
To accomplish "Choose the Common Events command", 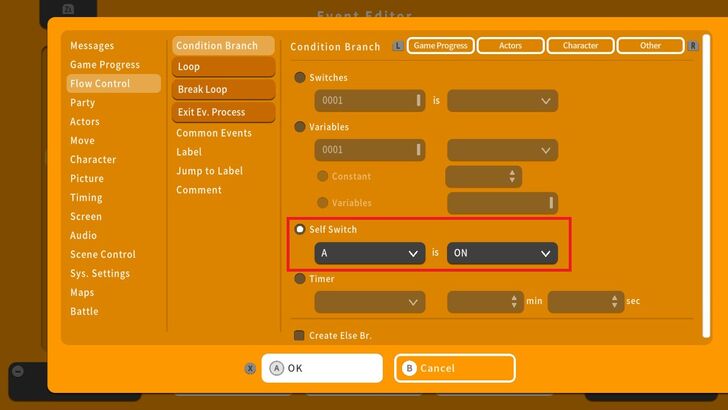I will point(214,133).
